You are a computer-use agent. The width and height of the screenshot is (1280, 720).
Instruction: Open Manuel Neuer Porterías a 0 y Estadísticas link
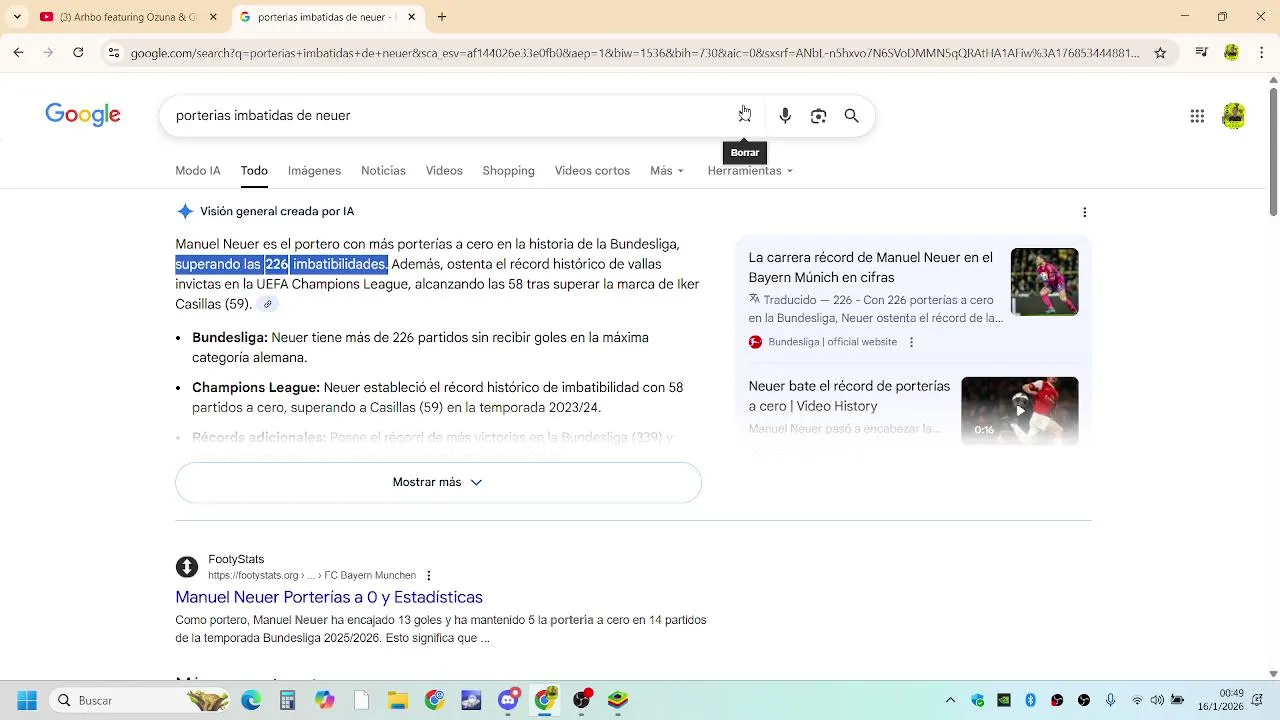click(329, 597)
